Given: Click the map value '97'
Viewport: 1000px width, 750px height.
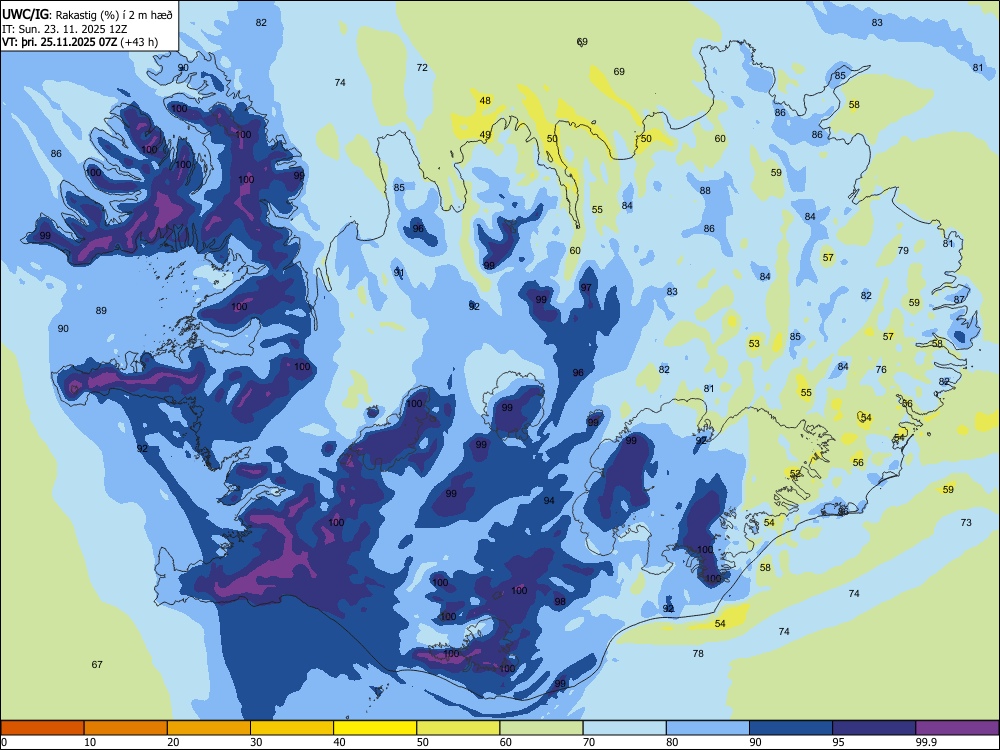Looking at the screenshot, I should tap(586, 288).
